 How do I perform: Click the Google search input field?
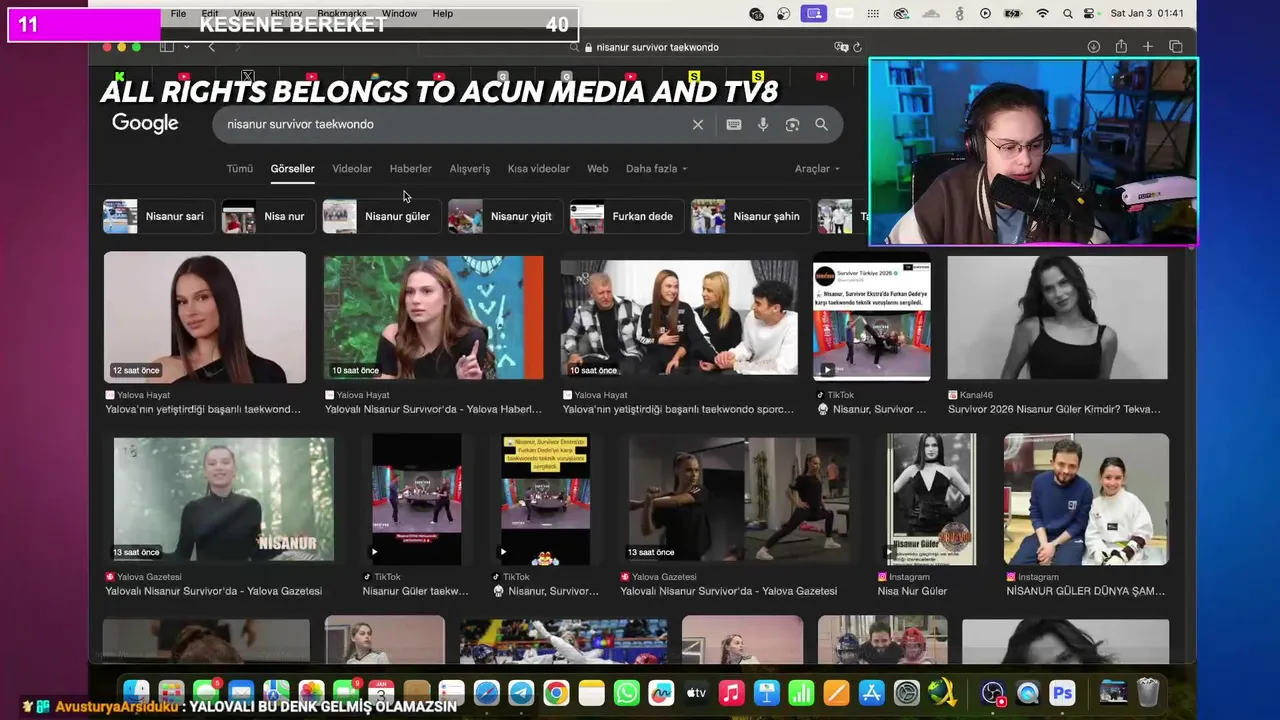[x=455, y=125]
